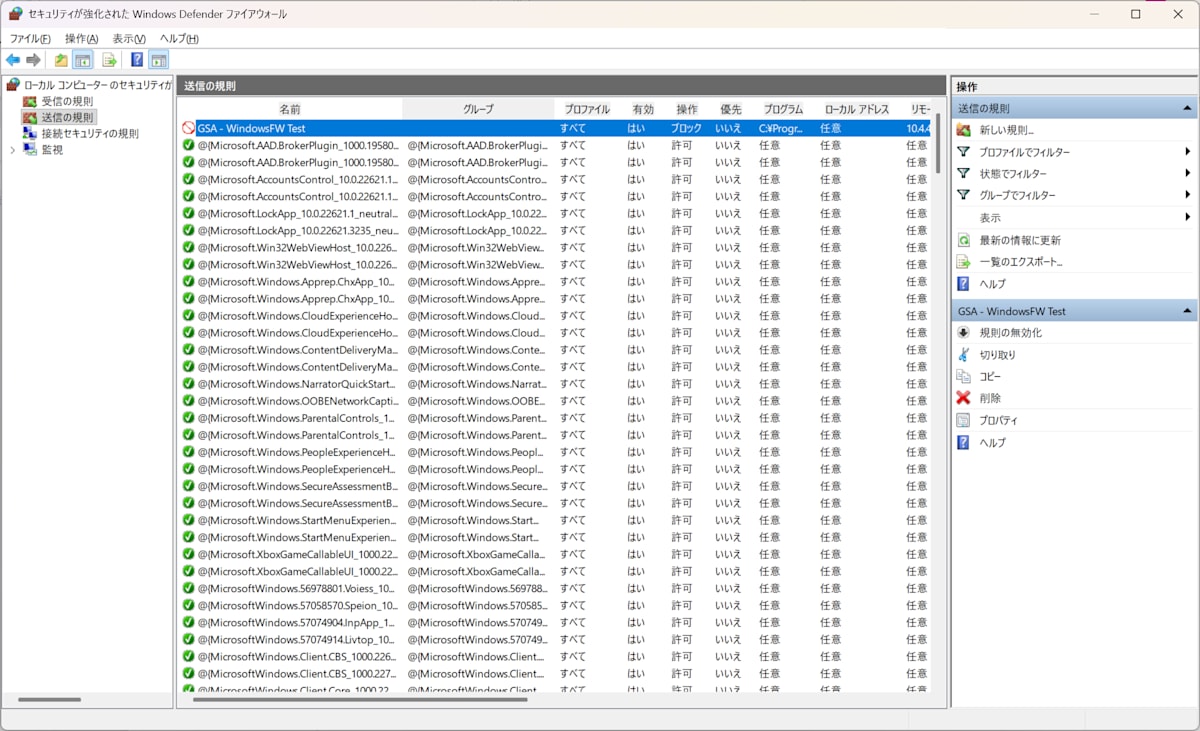
Task: Sort by the 優先 column header
Action: (x=731, y=108)
